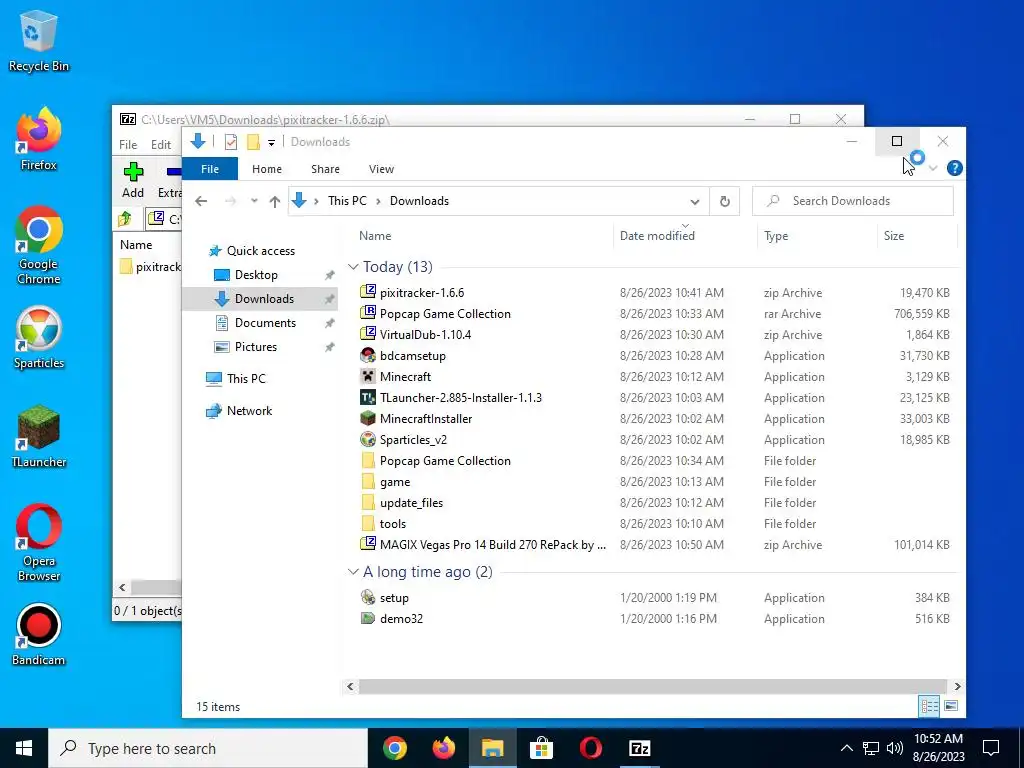The image size is (1024, 768).
Task: Click the VirtualDub-1.10.4 zip icon
Action: coord(368,334)
